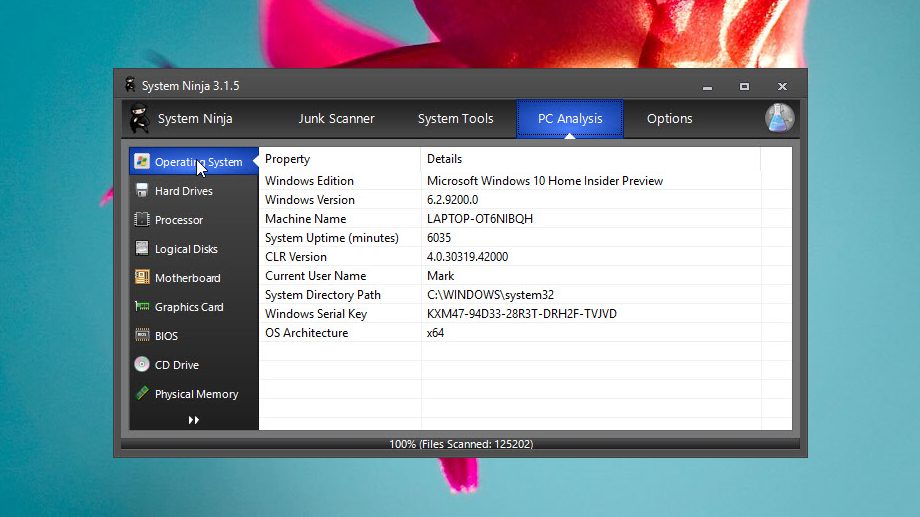The height and width of the screenshot is (517, 920).
Task: Open the Options tab
Action: click(x=669, y=119)
